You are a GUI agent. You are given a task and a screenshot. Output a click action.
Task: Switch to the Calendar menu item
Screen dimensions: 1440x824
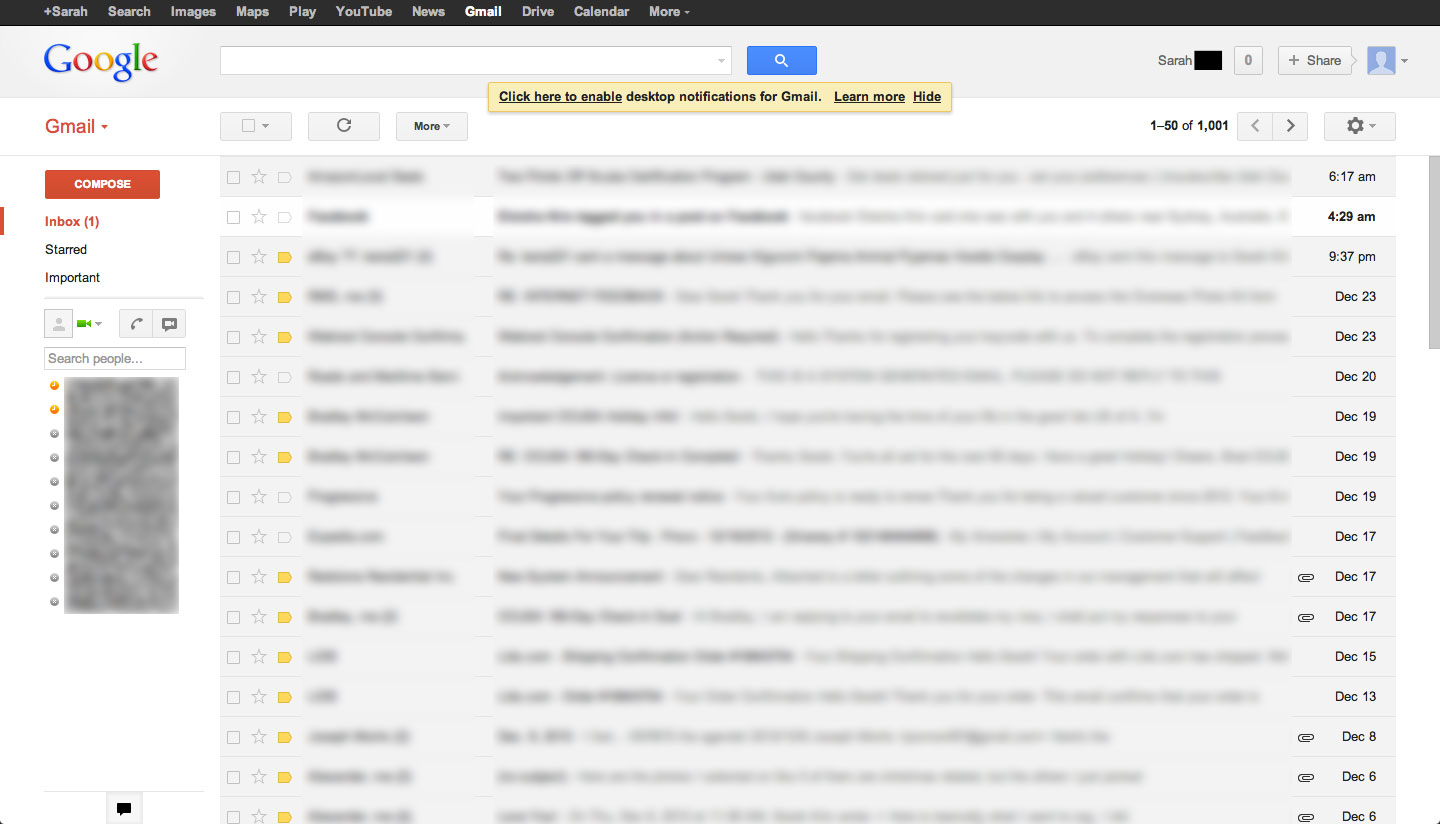coord(601,11)
